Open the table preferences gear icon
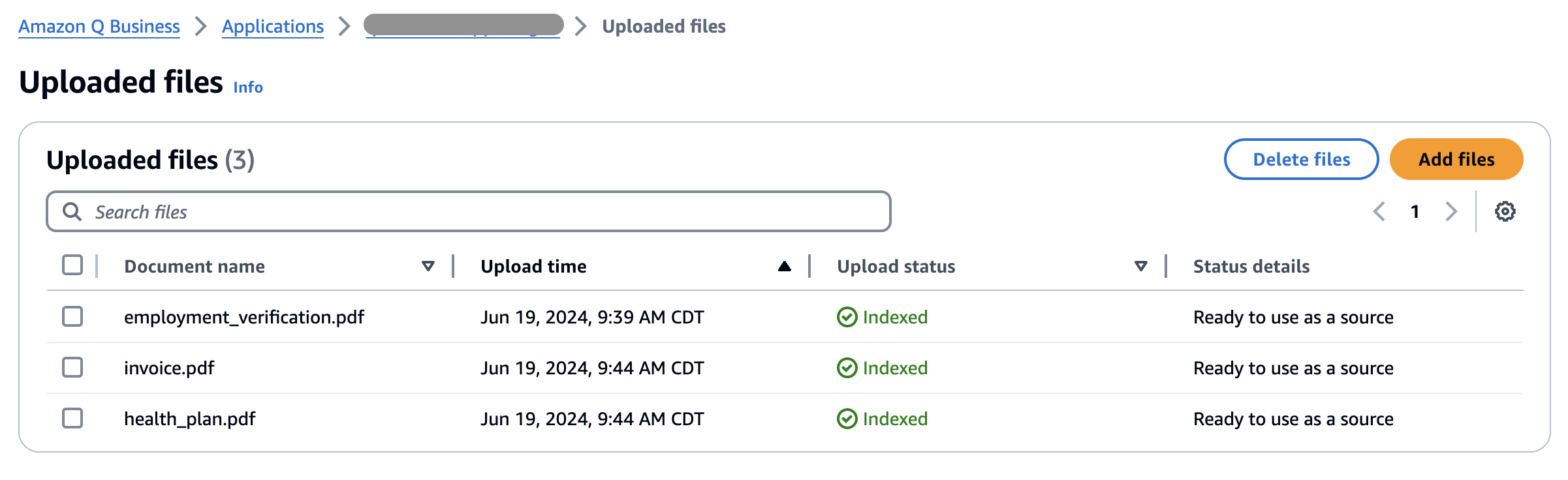The height and width of the screenshot is (480, 1568). pyautogui.click(x=1507, y=211)
